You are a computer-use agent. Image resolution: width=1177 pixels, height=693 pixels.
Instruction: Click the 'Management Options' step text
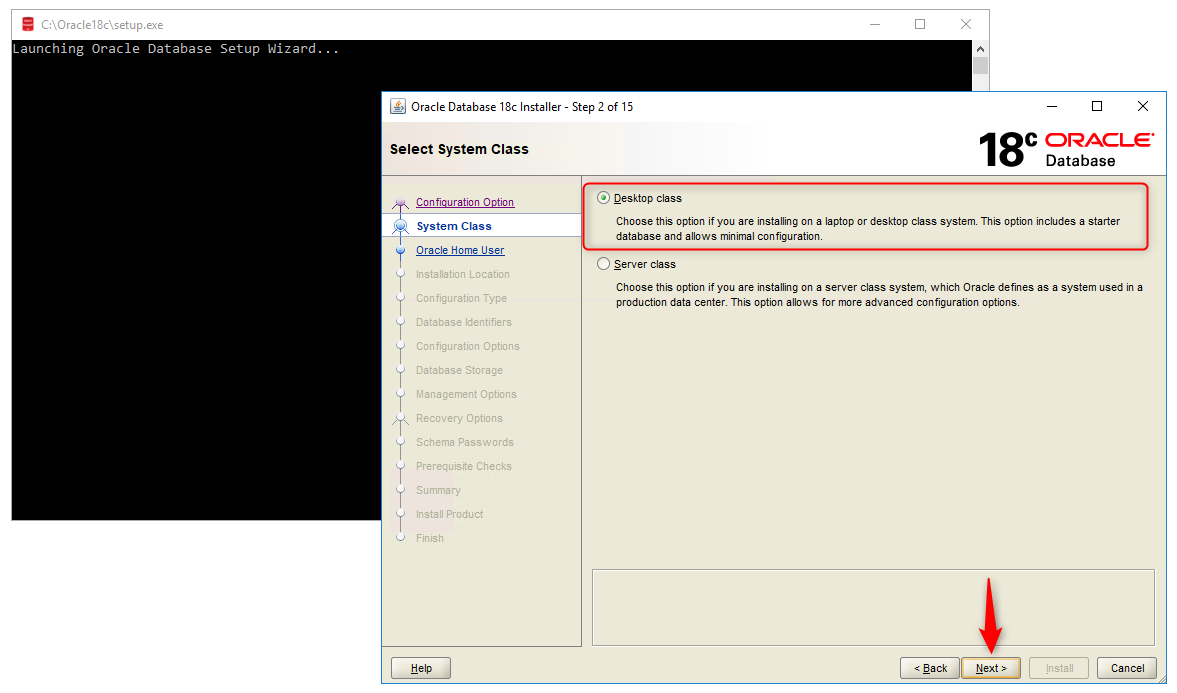pos(466,394)
